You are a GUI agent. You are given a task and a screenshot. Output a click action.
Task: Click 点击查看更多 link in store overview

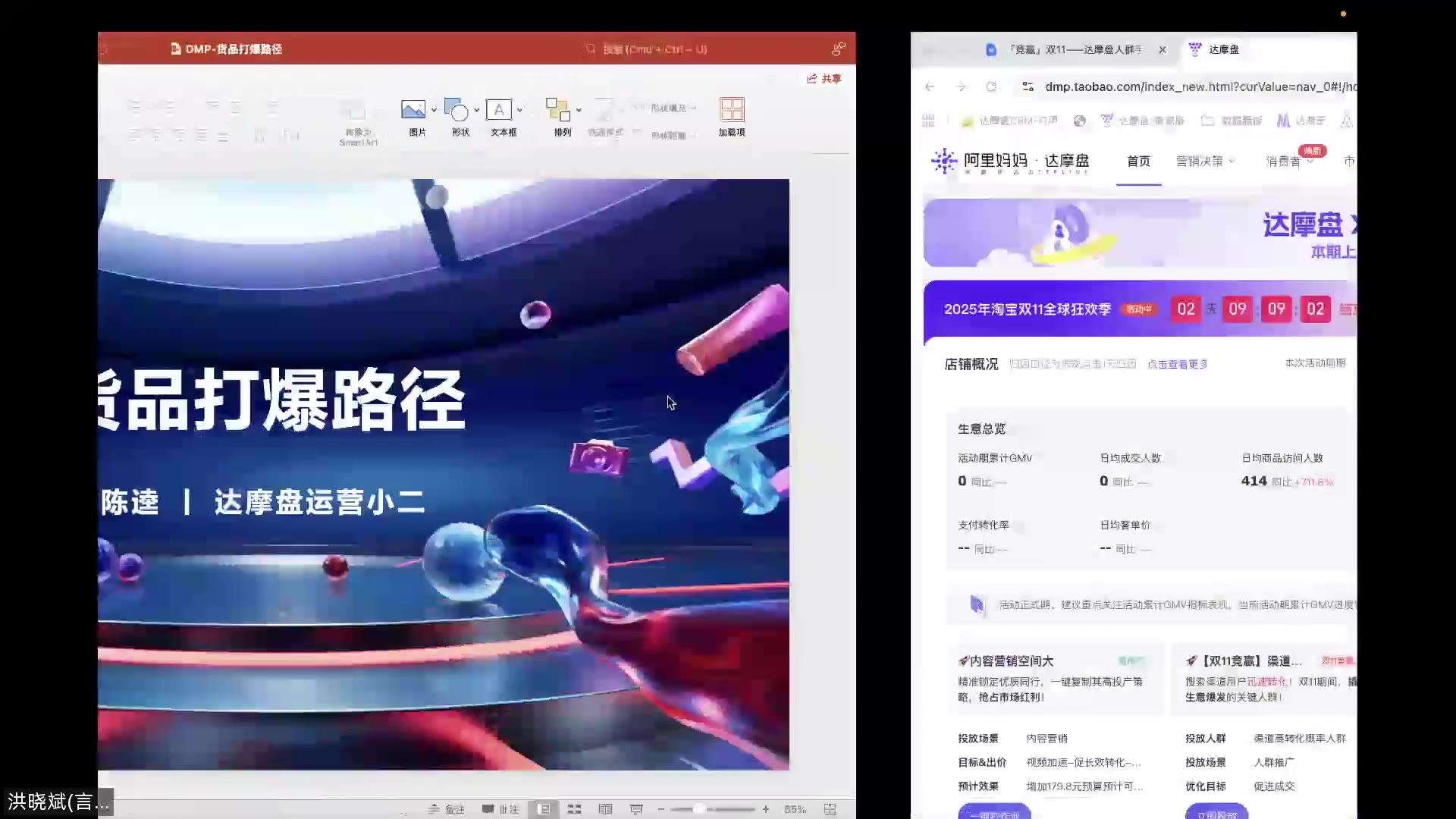pos(1176,363)
